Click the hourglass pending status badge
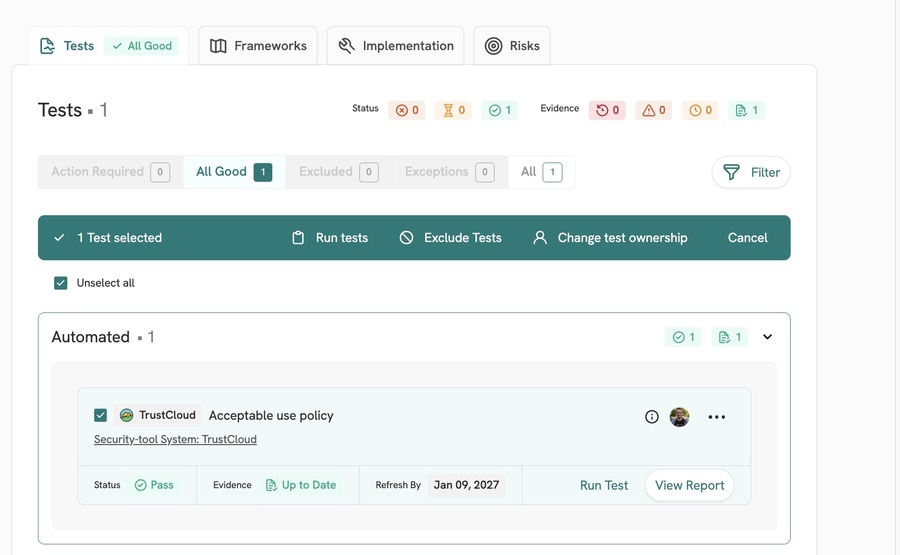Viewport: 900px width, 555px height. pyautogui.click(x=453, y=110)
